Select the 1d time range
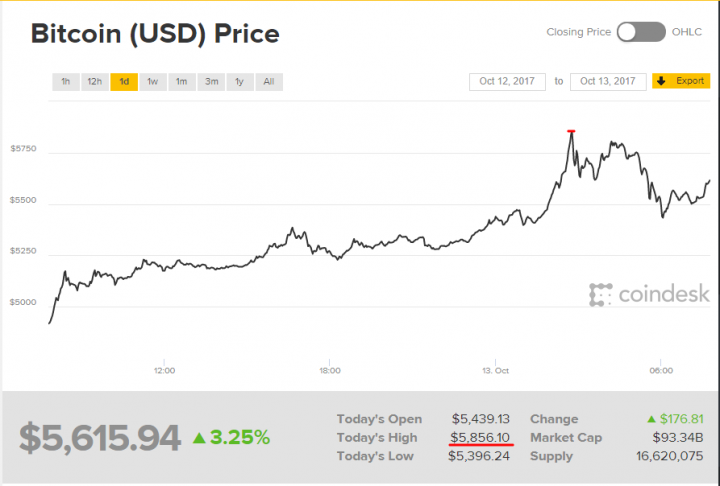The image size is (720, 486). click(x=124, y=81)
